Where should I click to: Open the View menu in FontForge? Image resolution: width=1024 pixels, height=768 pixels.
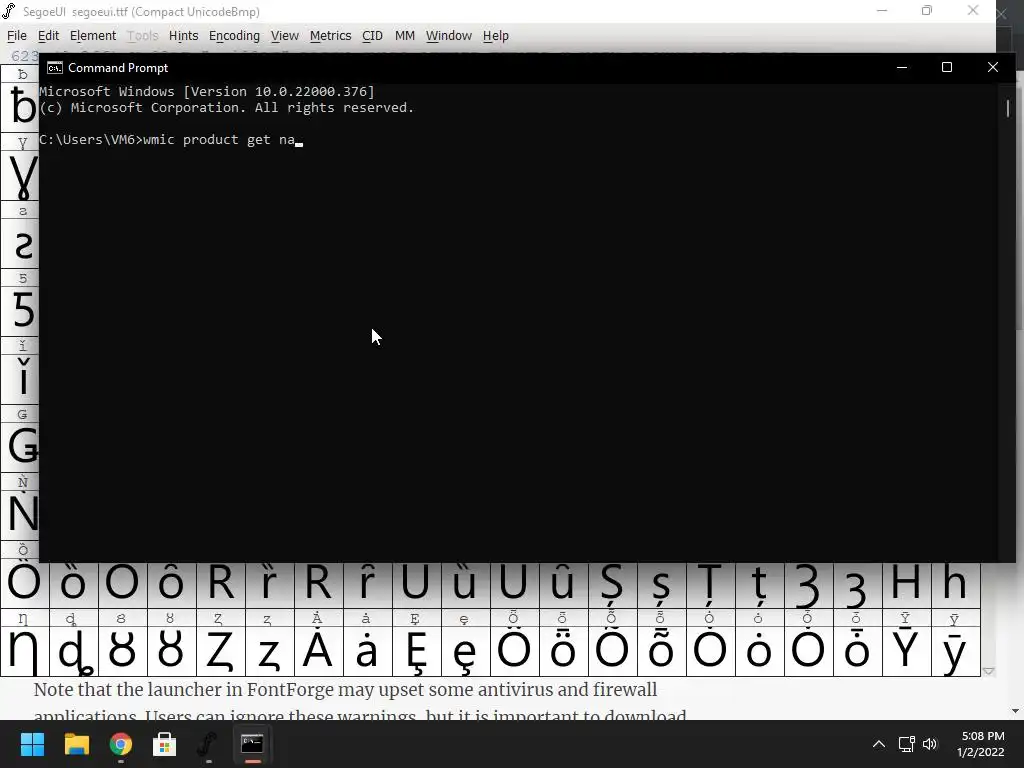285,36
